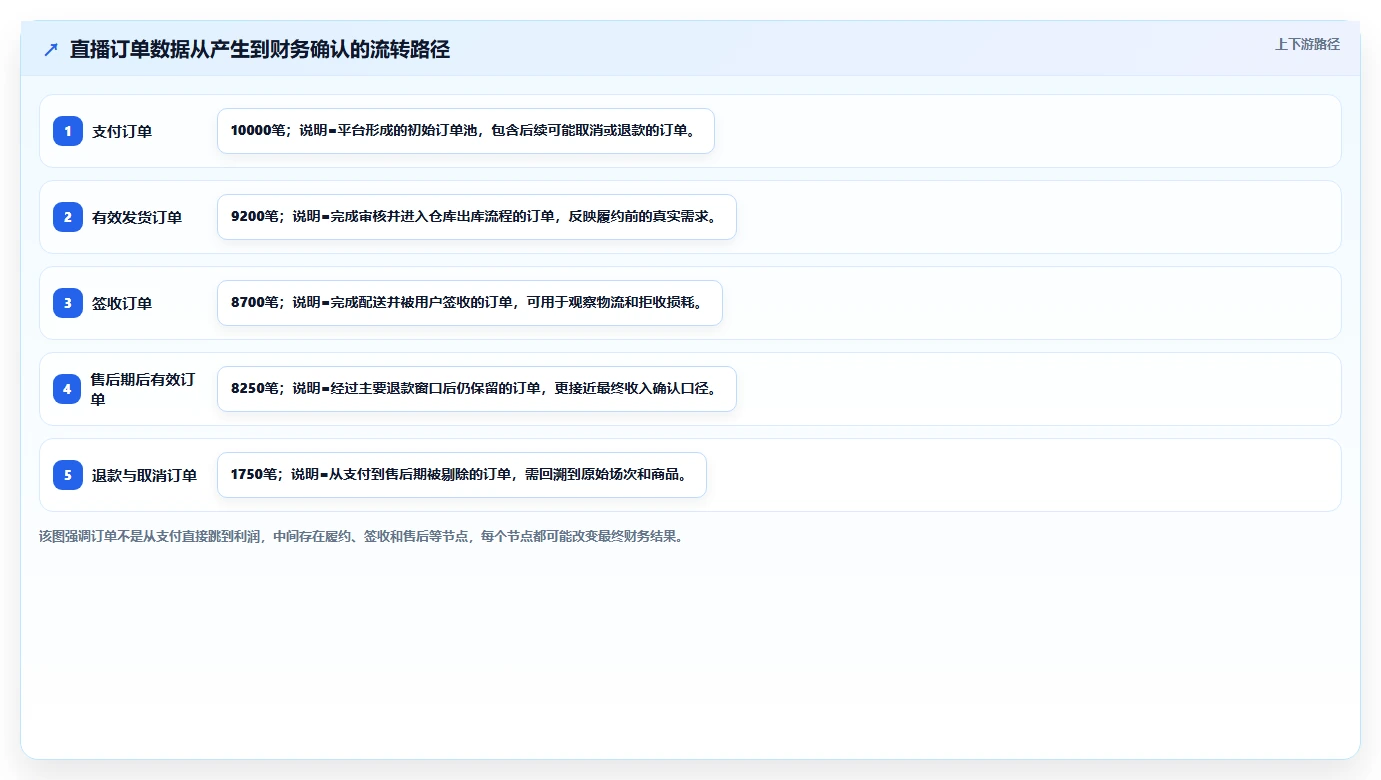Image resolution: width=1381 pixels, height=780 pixels.
Task: Open the 10000笔 description box
Action: click(x=466, y=131)
